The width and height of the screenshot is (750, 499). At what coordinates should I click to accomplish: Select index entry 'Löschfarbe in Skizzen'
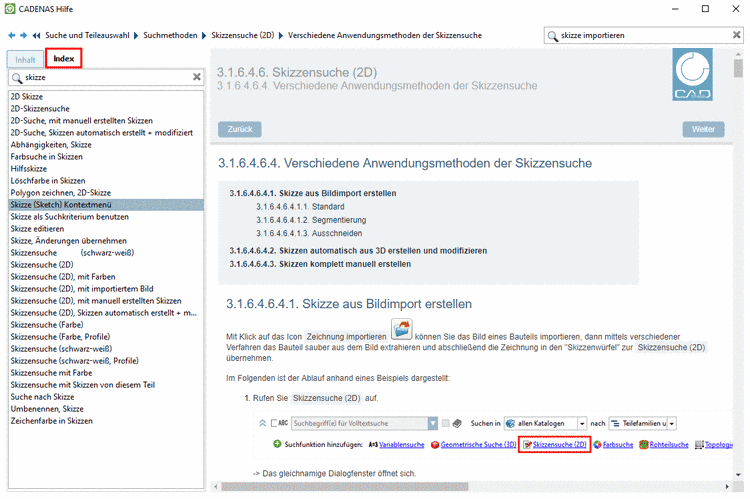(x=106, y=180)
